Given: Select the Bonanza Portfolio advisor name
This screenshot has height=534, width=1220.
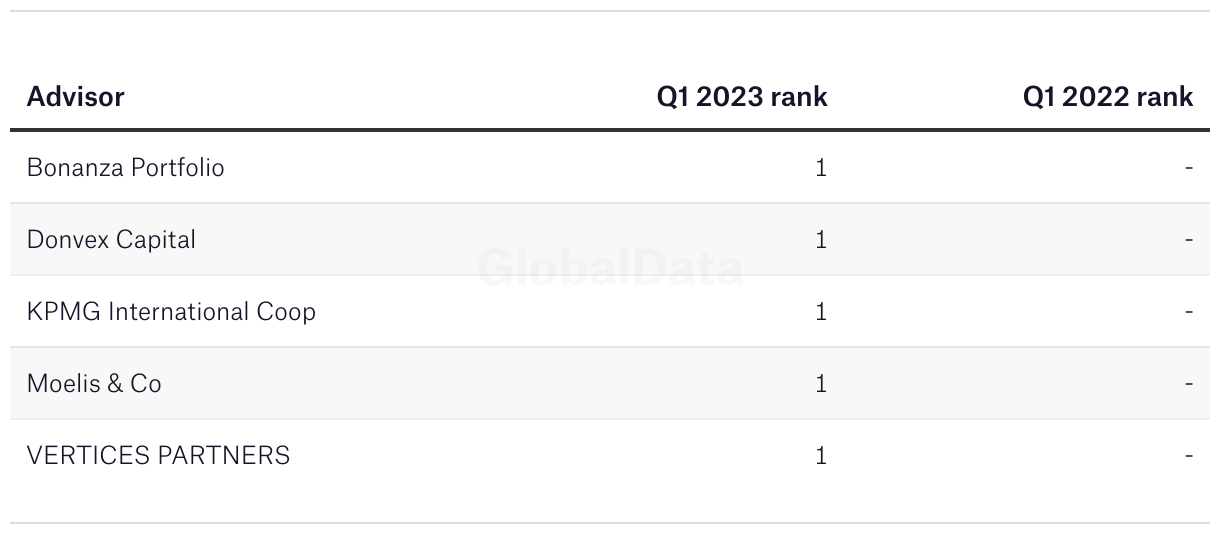Looking at the screenshot, I should 126,167.
